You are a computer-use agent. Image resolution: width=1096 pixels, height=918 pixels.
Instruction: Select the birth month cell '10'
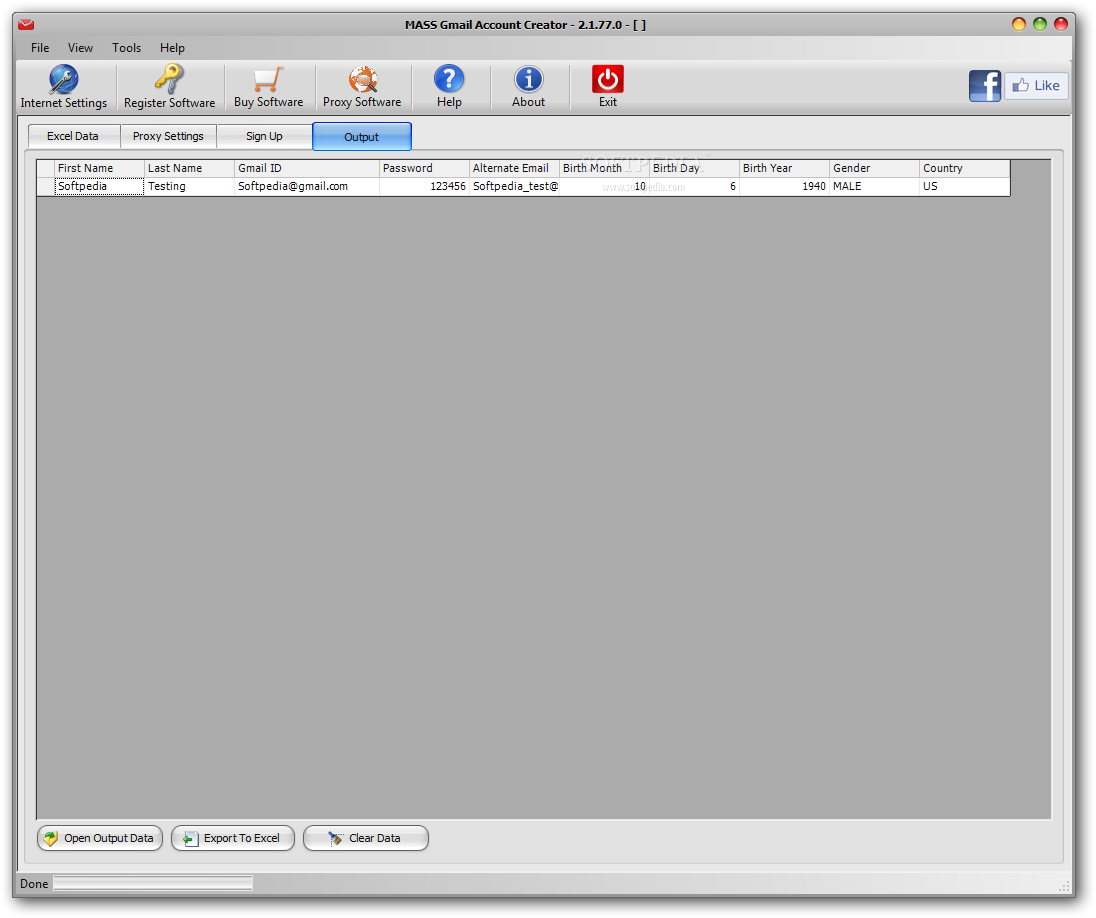click(x=605, y=187)
